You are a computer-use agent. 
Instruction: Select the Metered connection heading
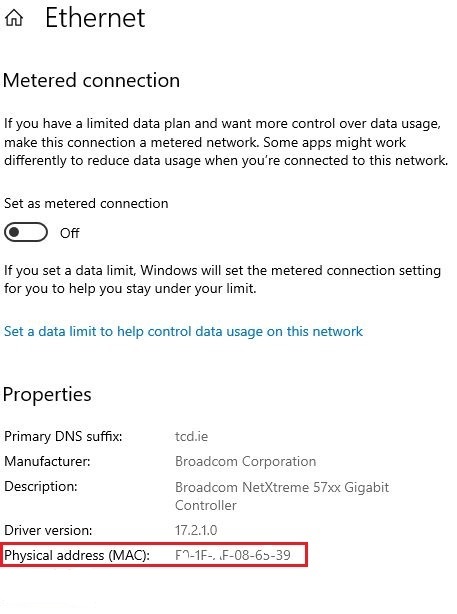(x=91, y=81)
